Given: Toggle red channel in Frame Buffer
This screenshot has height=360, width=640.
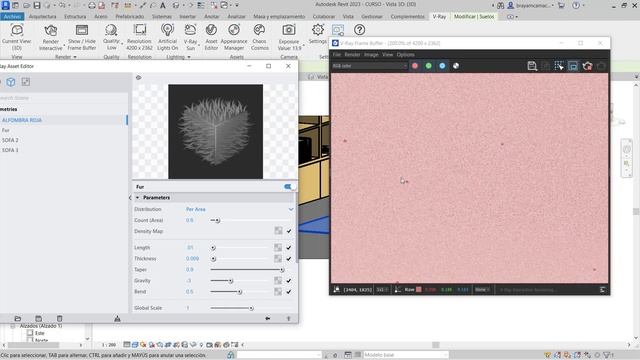Looking at the screenshot, I should [415, 66].
